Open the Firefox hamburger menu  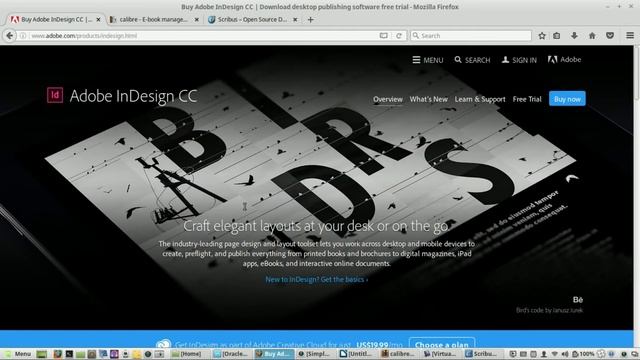tap(630, 36)
